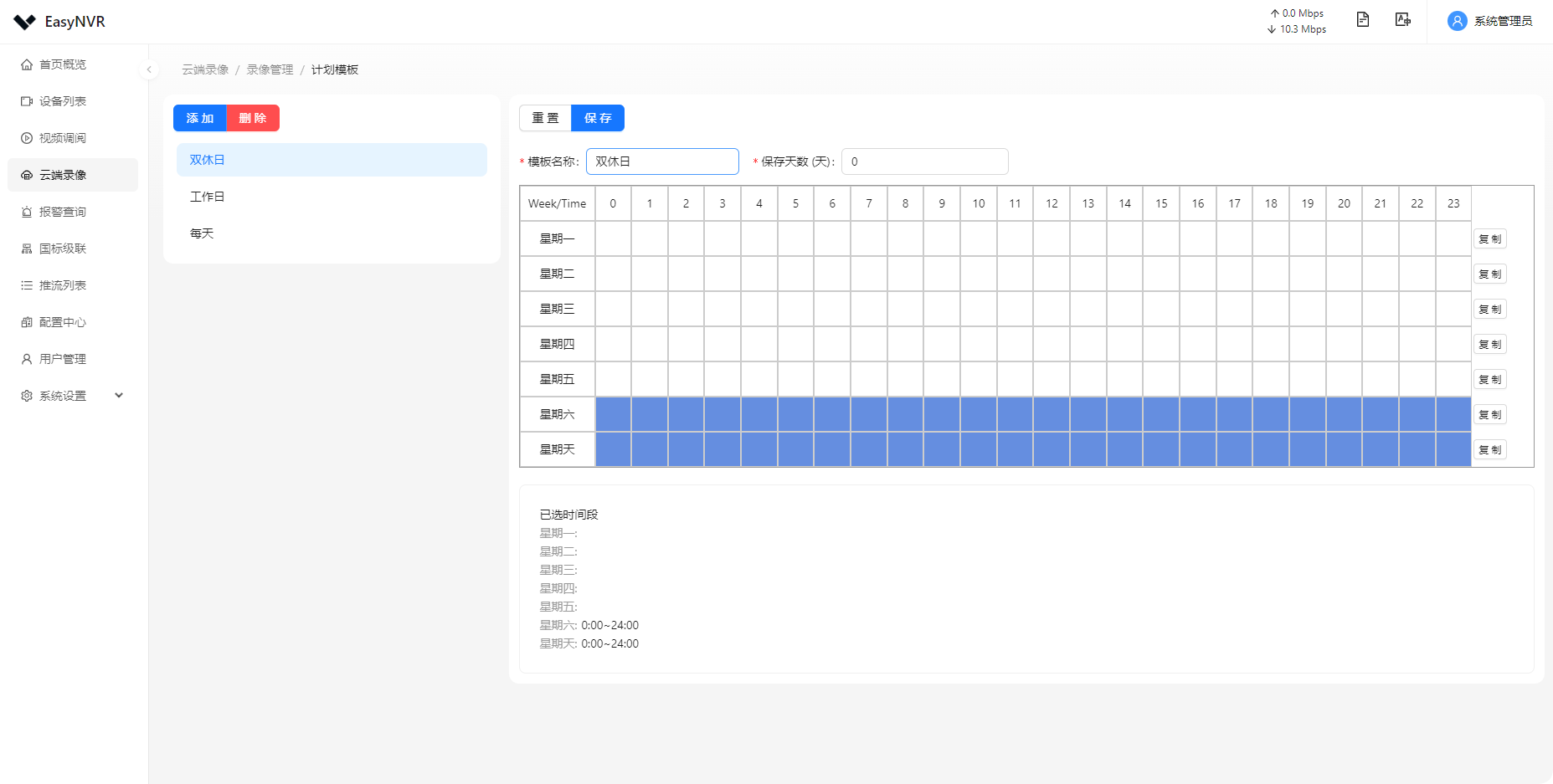Open the 系统管理员 user avatar
The image size is (1553, 784).
click(1458, 21)
